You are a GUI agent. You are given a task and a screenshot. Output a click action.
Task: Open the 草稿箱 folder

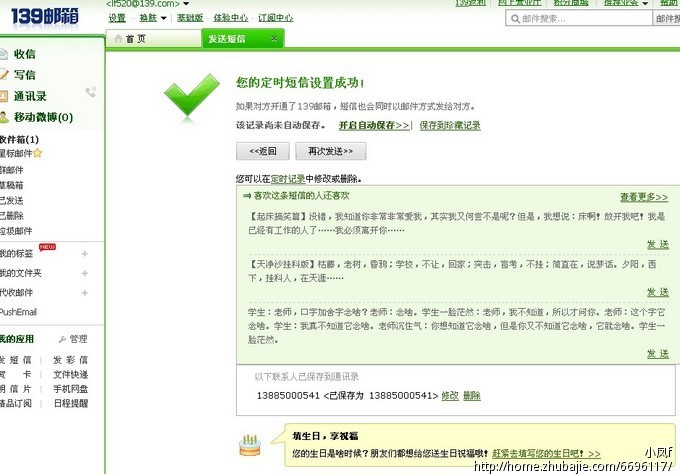point(12,185)
